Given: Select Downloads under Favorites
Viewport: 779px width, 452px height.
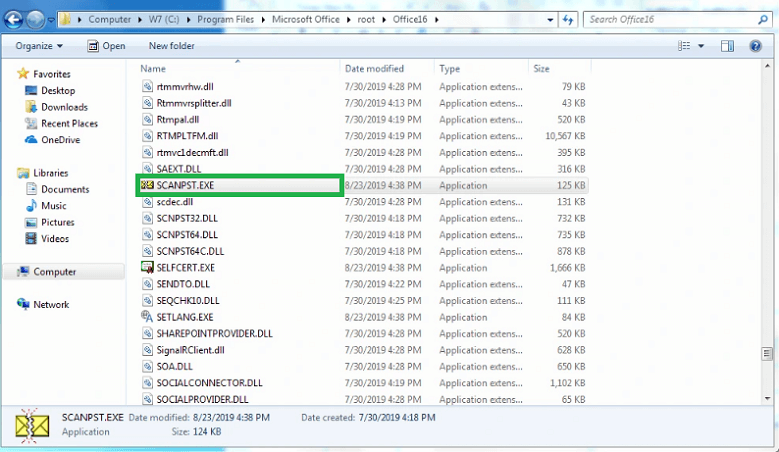Looking at the screenshot, I should tap(64, 107).
